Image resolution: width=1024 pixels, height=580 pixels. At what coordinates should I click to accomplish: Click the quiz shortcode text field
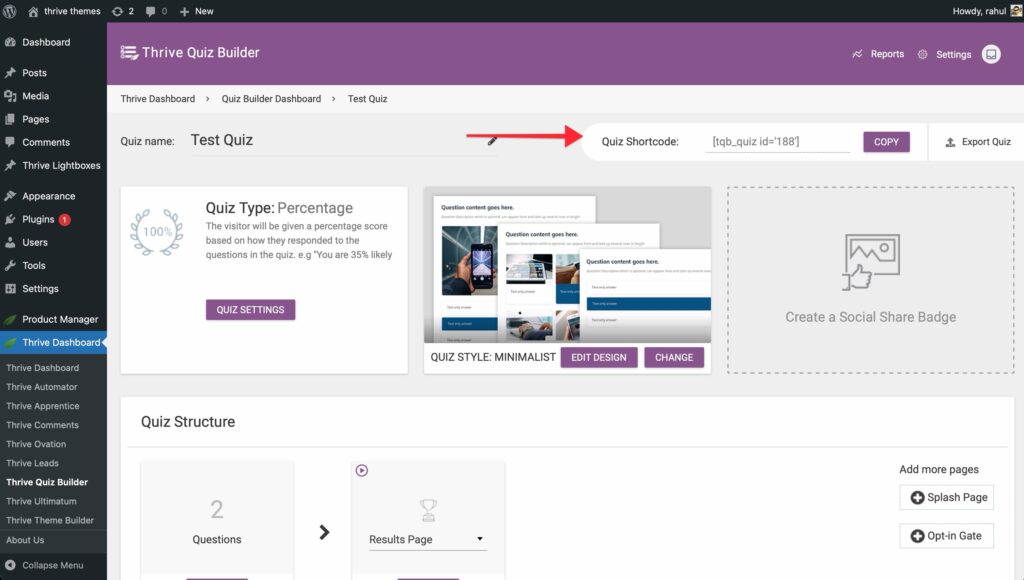click(778, 142)
